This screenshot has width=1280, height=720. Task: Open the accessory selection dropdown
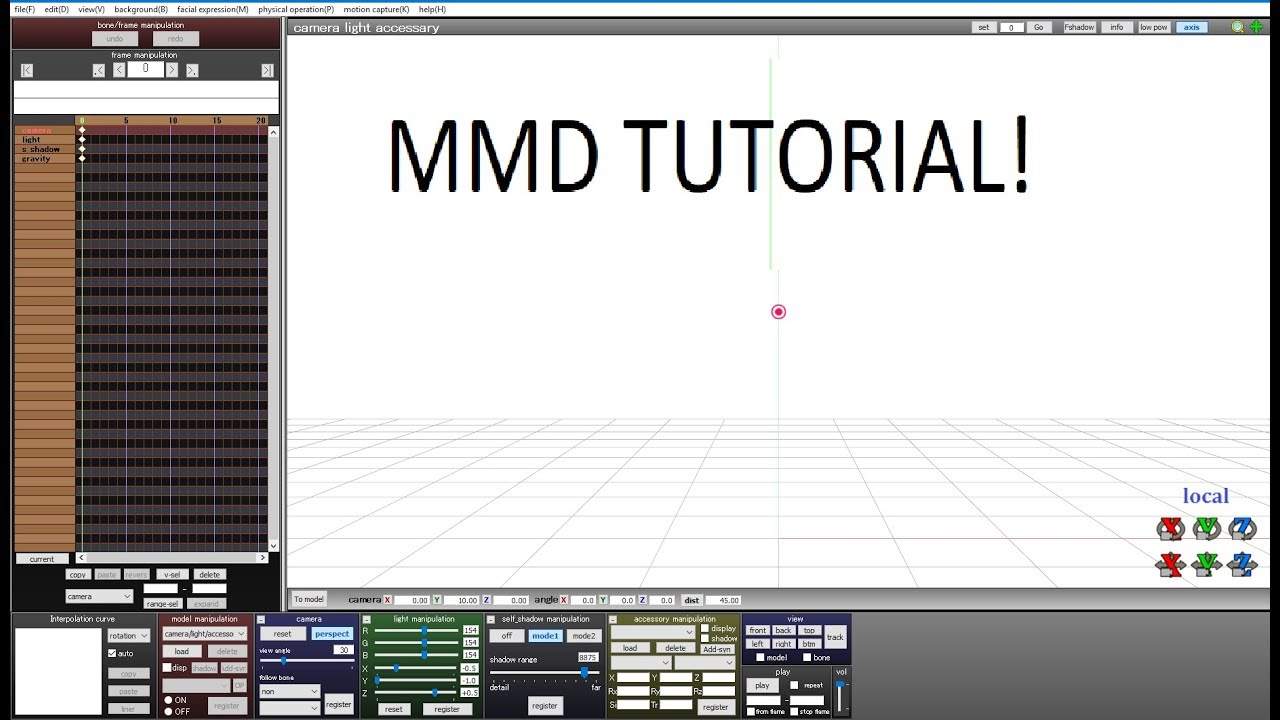[x=652, y=632]
